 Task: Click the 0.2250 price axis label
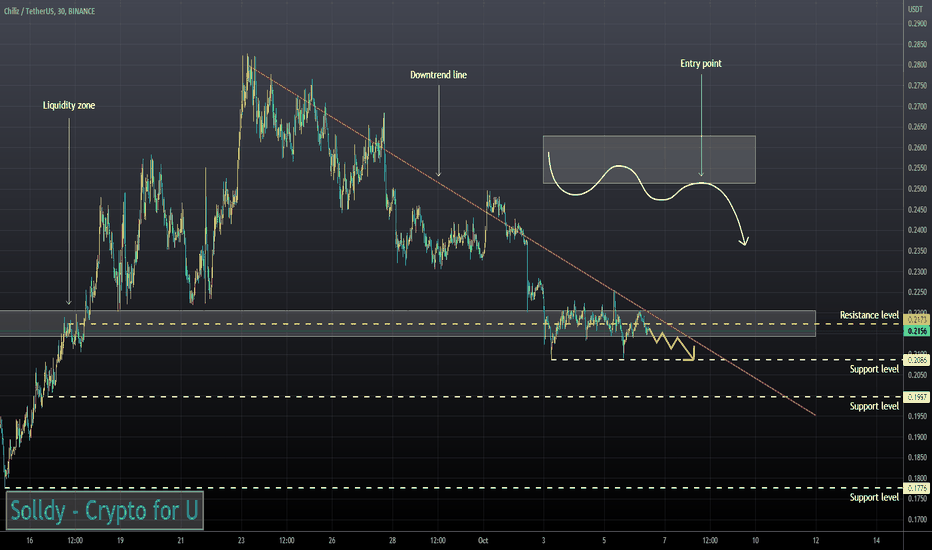click(x=917, y=292)
